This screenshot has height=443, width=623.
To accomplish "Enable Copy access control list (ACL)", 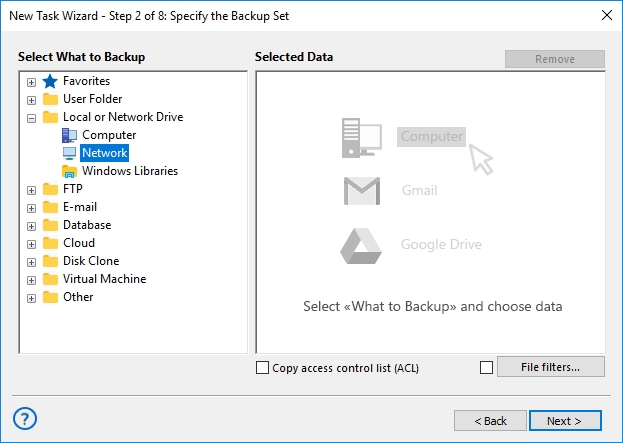I will [263, 368].
